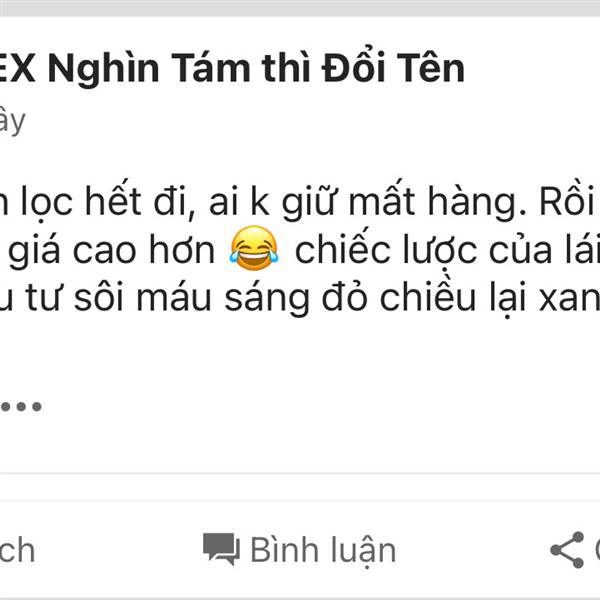The height and width of the screenshot is (600, 600).
Task: Click the word 'Rồi' at line end
Action: 567,200
